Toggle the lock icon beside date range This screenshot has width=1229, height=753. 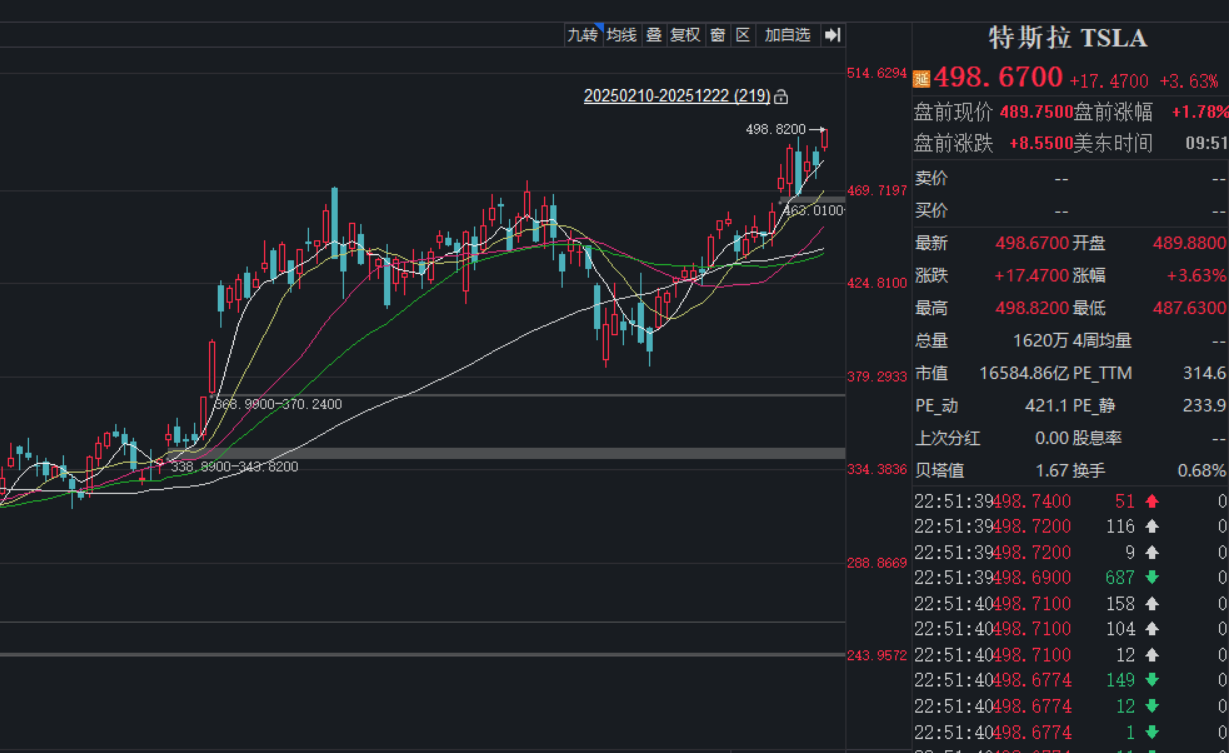pyautogui.click(x=781, y=97)
